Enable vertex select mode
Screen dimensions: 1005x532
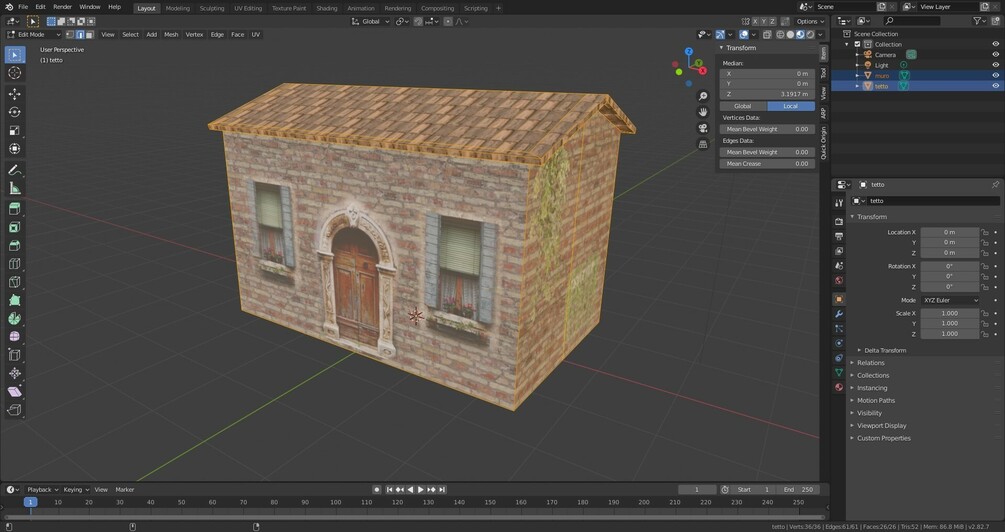click(71, 35)
